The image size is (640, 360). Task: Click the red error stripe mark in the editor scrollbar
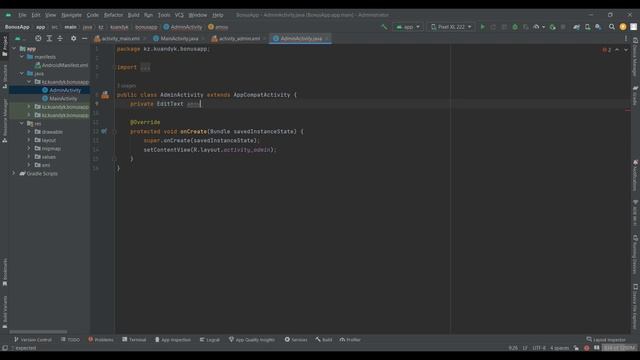(628, 109)
